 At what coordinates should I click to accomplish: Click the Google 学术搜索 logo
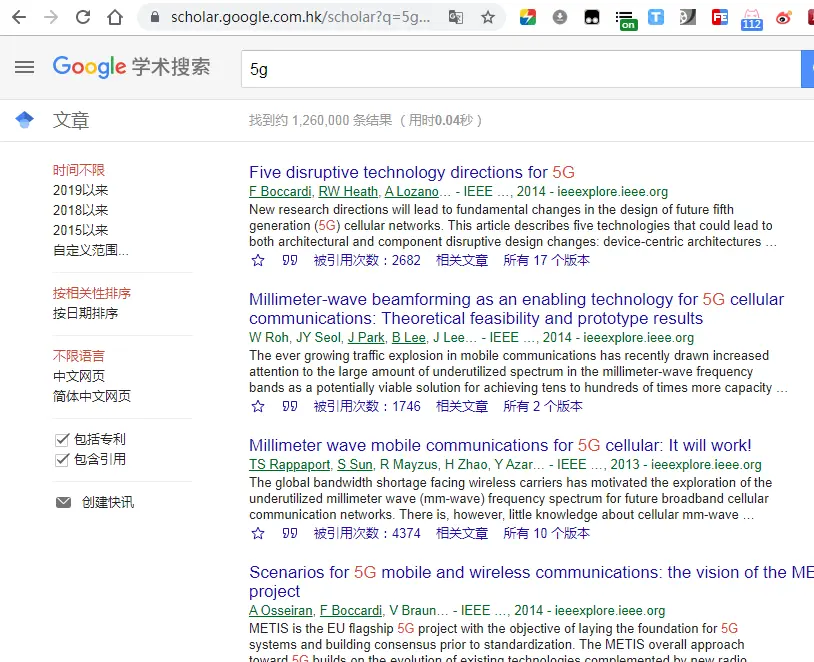[131, 67]
